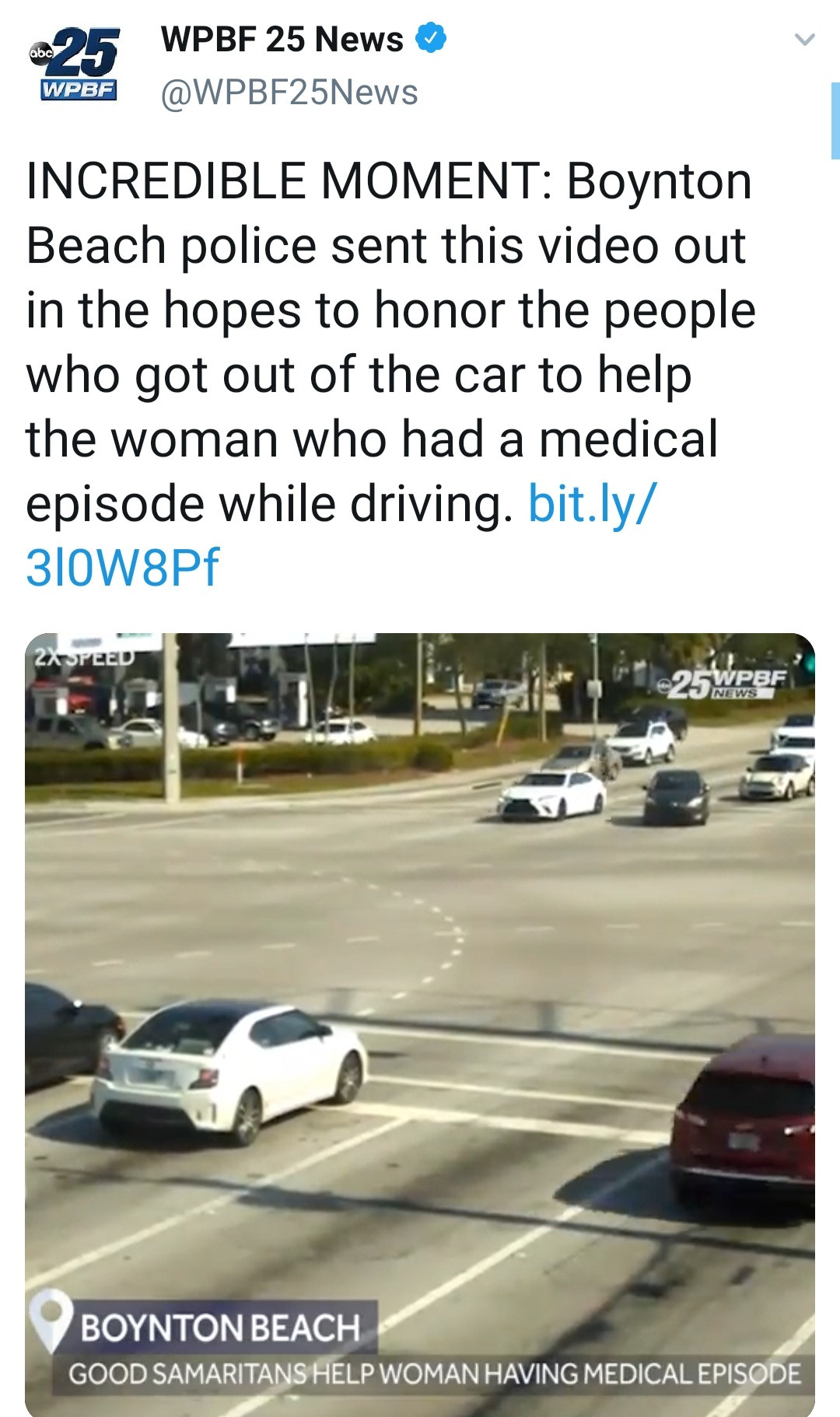Image resolution: width=840 pixels, height=1417 pixels.
Task: Click the BOYNTON BEACH location banner
Action: [220, 1328]
